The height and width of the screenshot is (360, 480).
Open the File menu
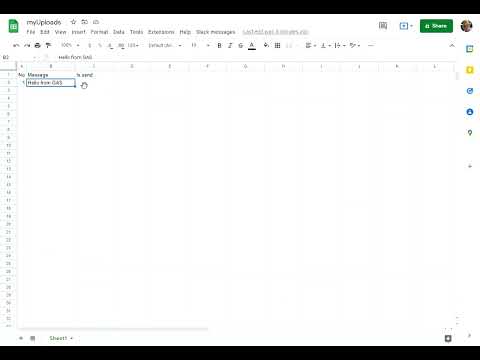(x=31, y=32)
